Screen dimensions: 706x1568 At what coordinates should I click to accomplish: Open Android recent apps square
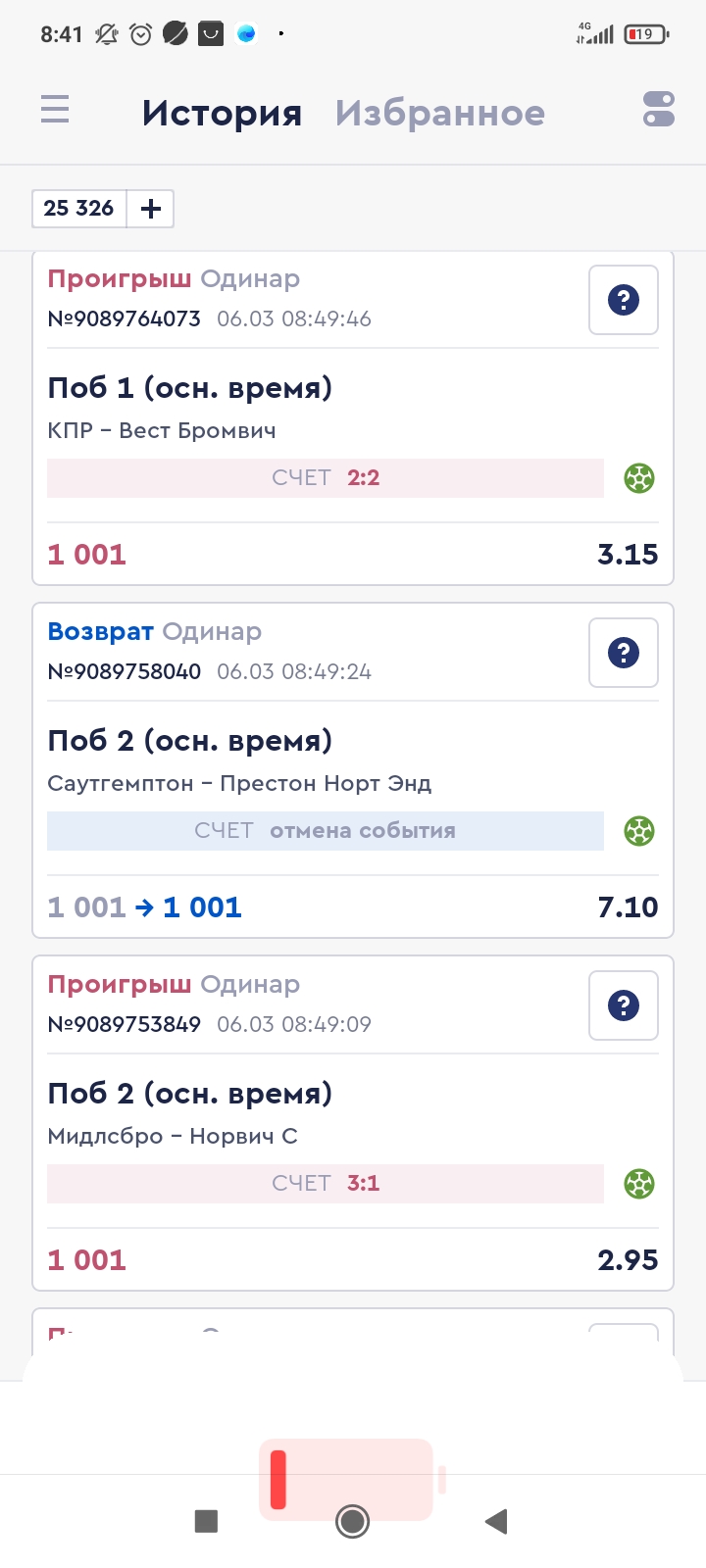(x=206, y=1521)
